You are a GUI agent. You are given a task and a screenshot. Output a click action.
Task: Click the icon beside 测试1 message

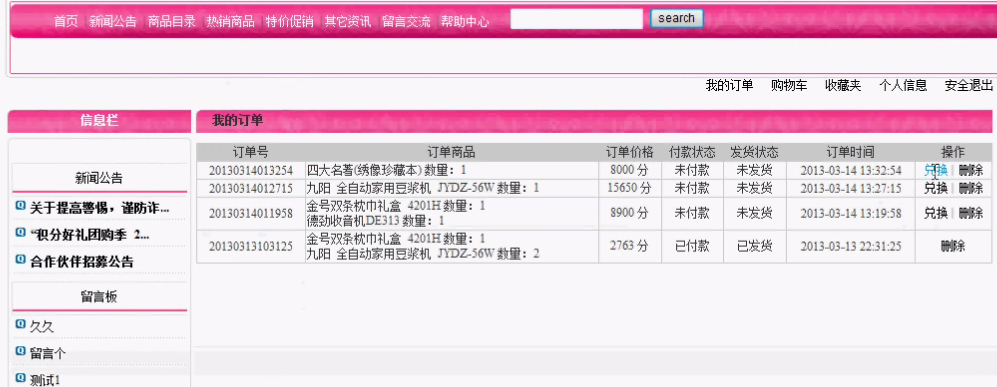pyautogui.click(x=20, y=378)
